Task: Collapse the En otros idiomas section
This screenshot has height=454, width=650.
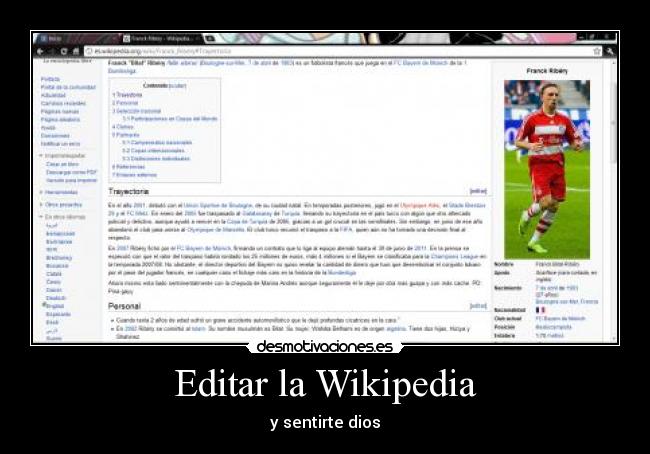Action: pos(63,217)
